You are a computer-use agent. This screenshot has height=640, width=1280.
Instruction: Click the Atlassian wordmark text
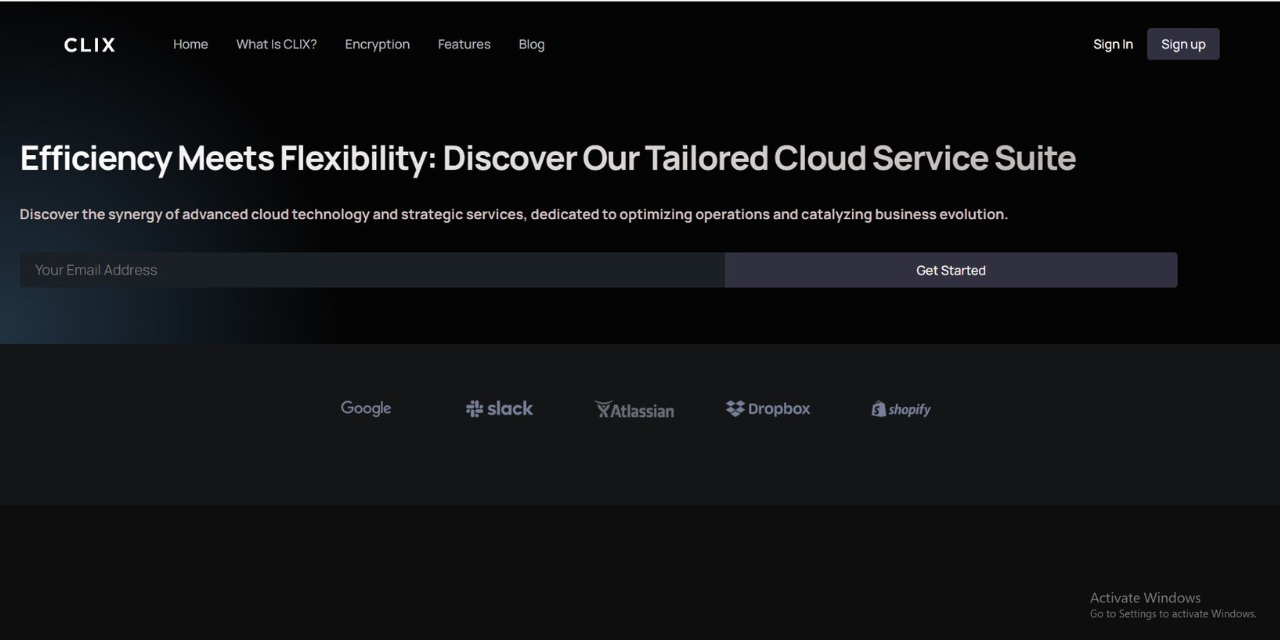[642, 411]
